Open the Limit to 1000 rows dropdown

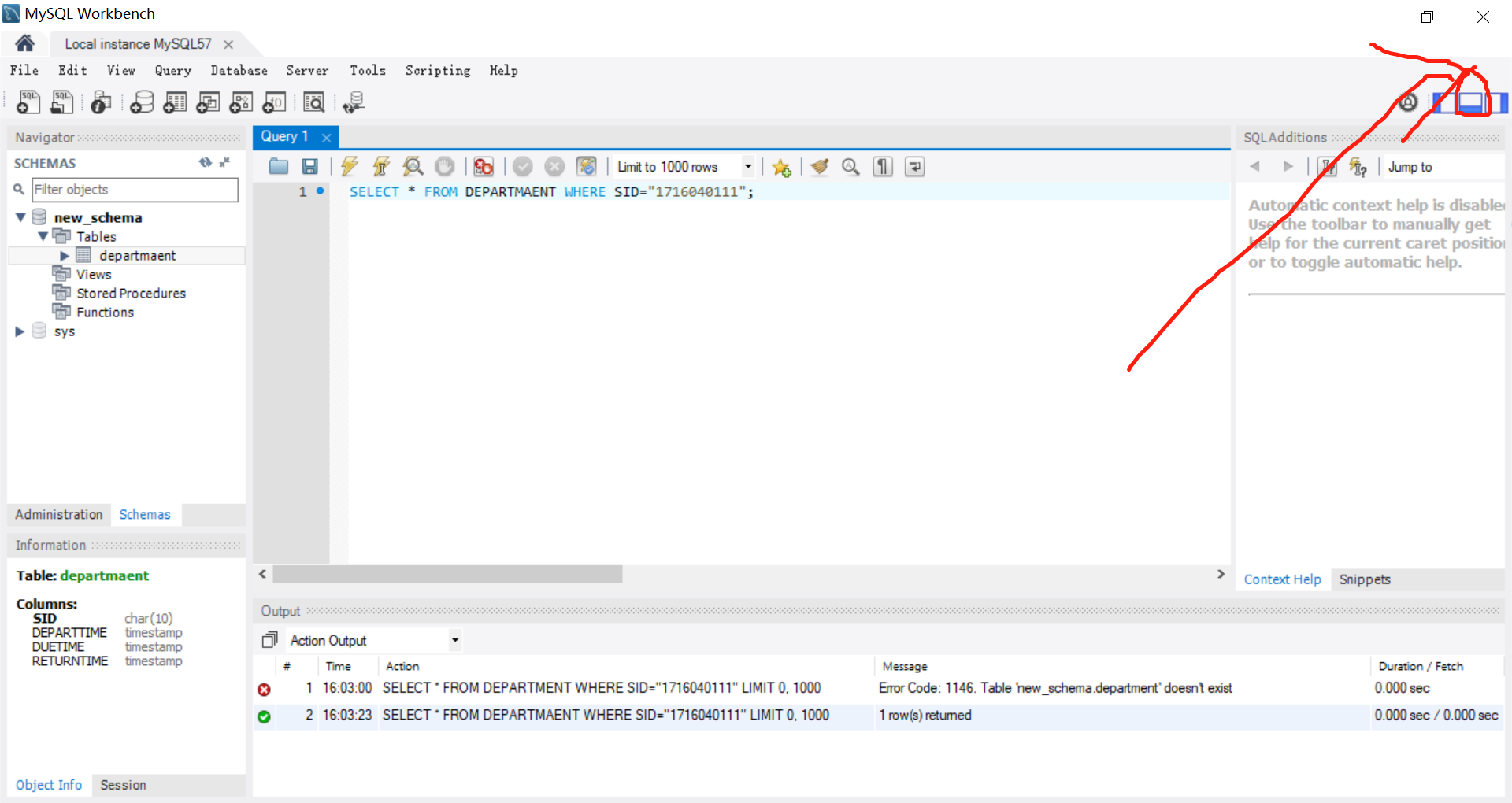747,166
